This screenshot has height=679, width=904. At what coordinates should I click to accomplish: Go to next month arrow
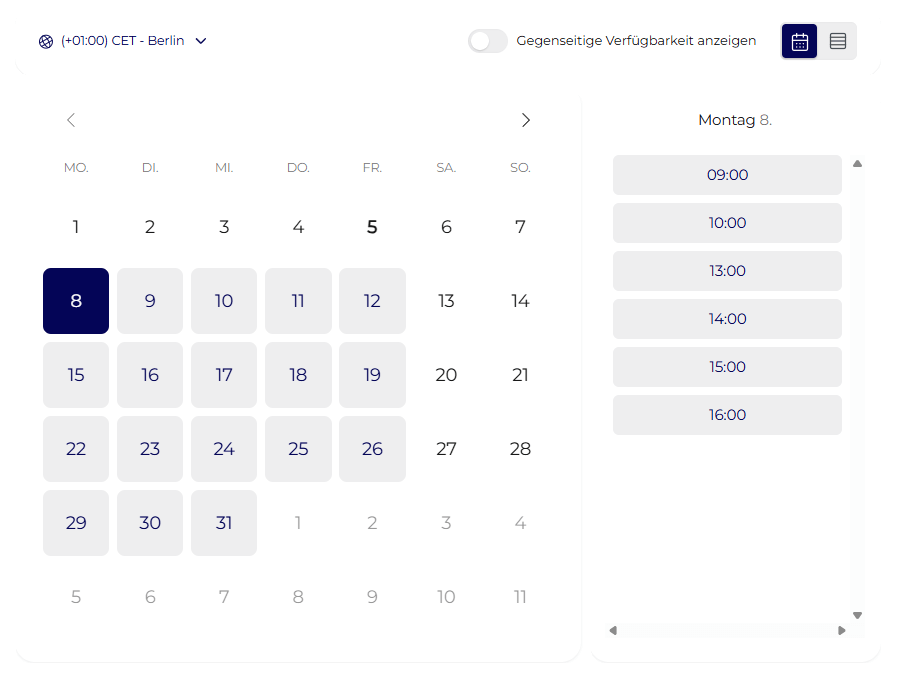(526, 120)
